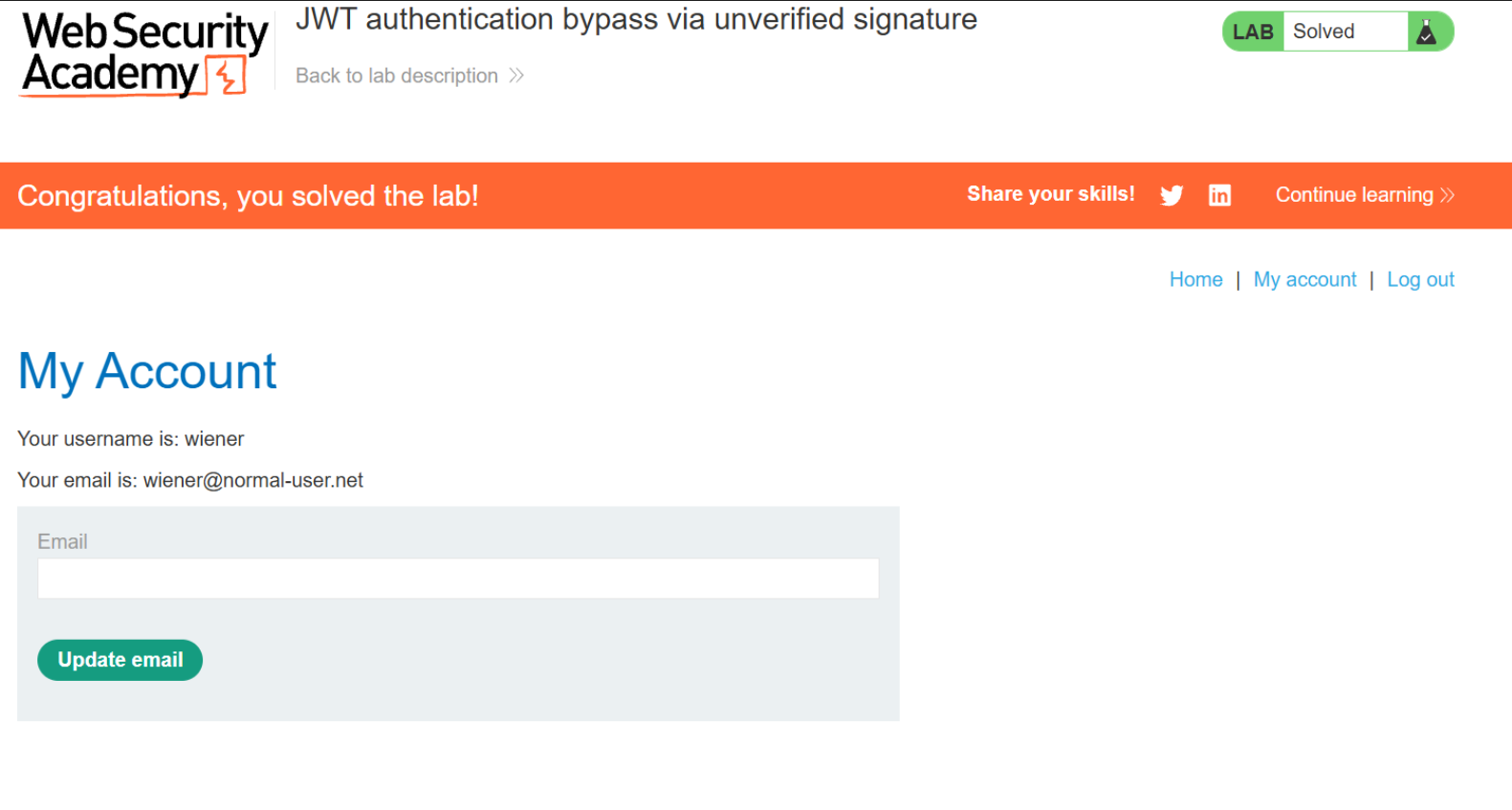Screen dimensions: 1512x810
Task: Click the Web Security Academy logo
Action: [145, 55]
